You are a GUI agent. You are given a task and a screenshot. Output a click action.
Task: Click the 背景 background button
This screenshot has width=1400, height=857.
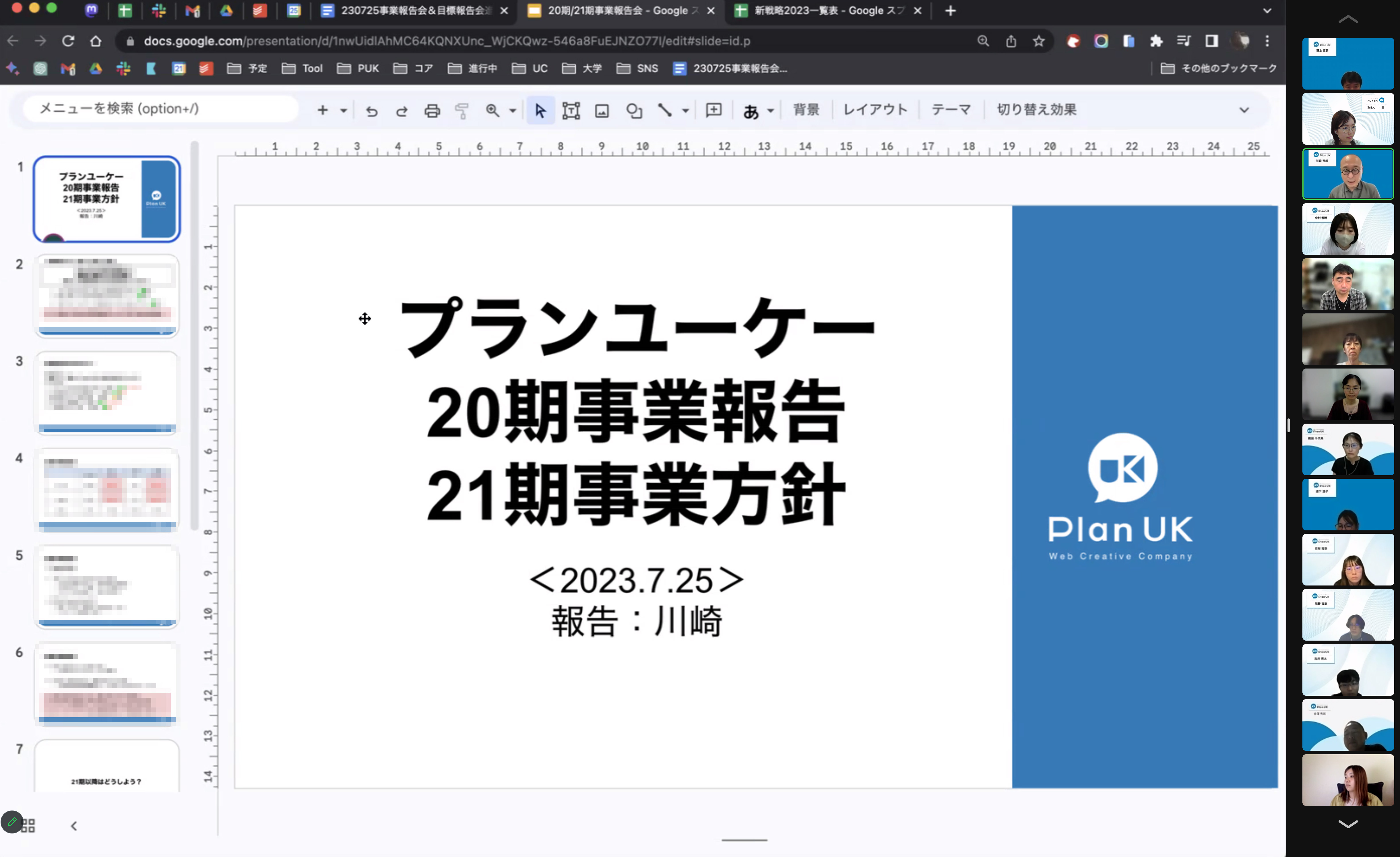coord(806,110)
